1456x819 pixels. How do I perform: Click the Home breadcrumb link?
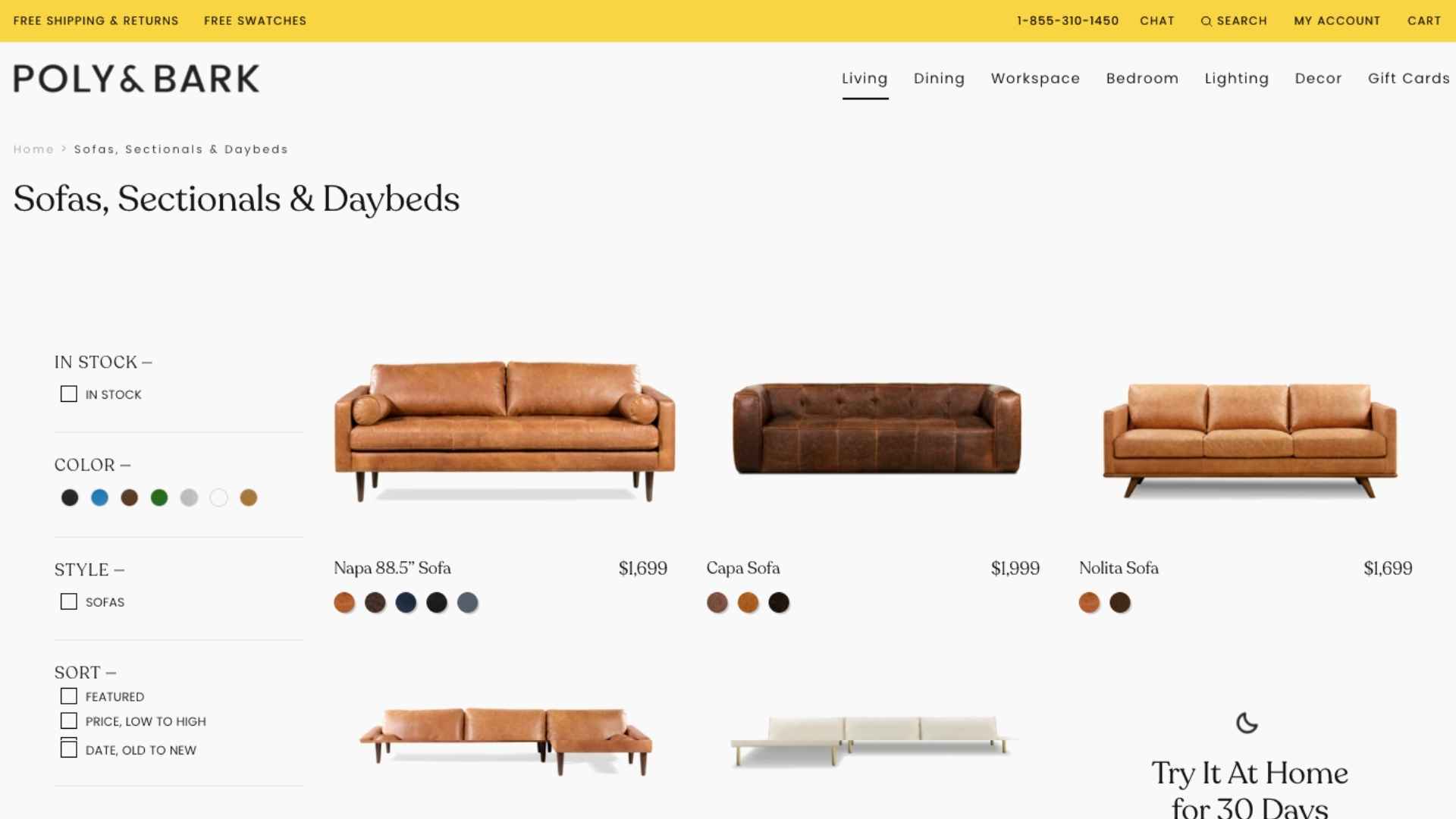click(x=33, y=149)
